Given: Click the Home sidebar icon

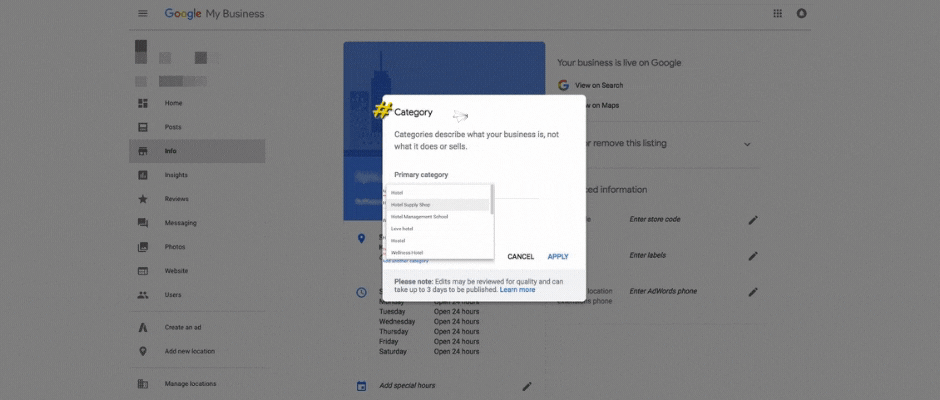Looking at the screenshot, I should (x=143, y=103).
